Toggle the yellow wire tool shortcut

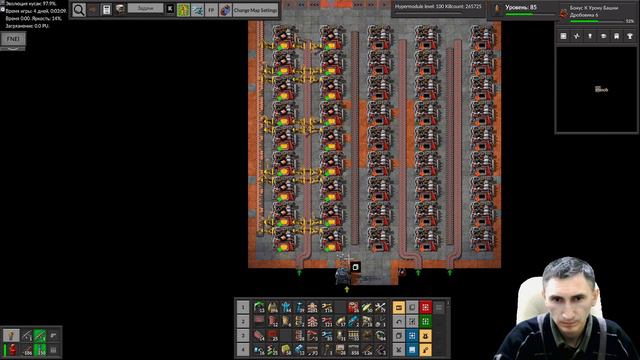(425, 350)
